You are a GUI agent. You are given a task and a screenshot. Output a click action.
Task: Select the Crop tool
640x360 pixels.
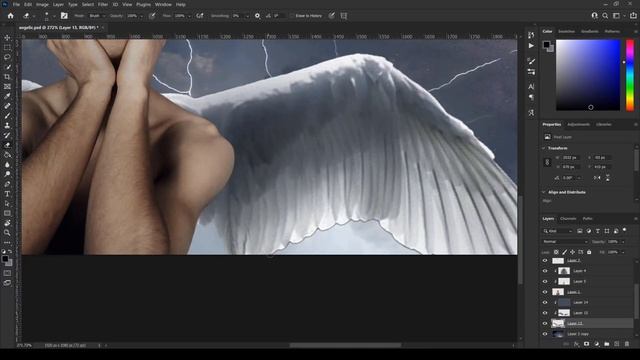click(x=7, y=77)
